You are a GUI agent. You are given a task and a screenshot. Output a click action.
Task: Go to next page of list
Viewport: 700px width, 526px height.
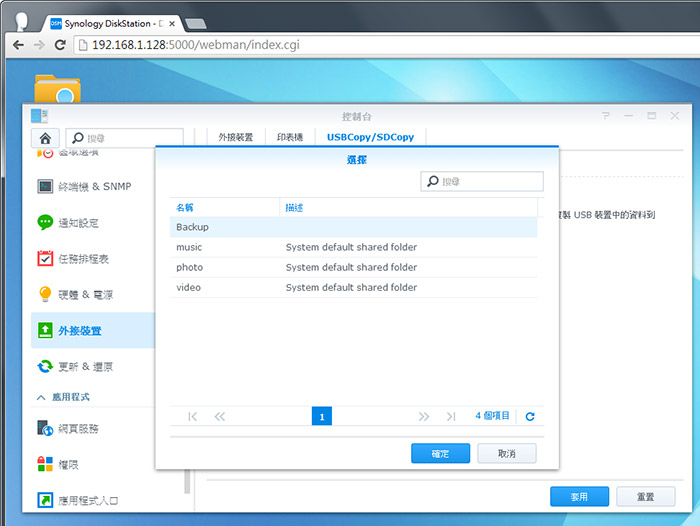tap(424, 417)
